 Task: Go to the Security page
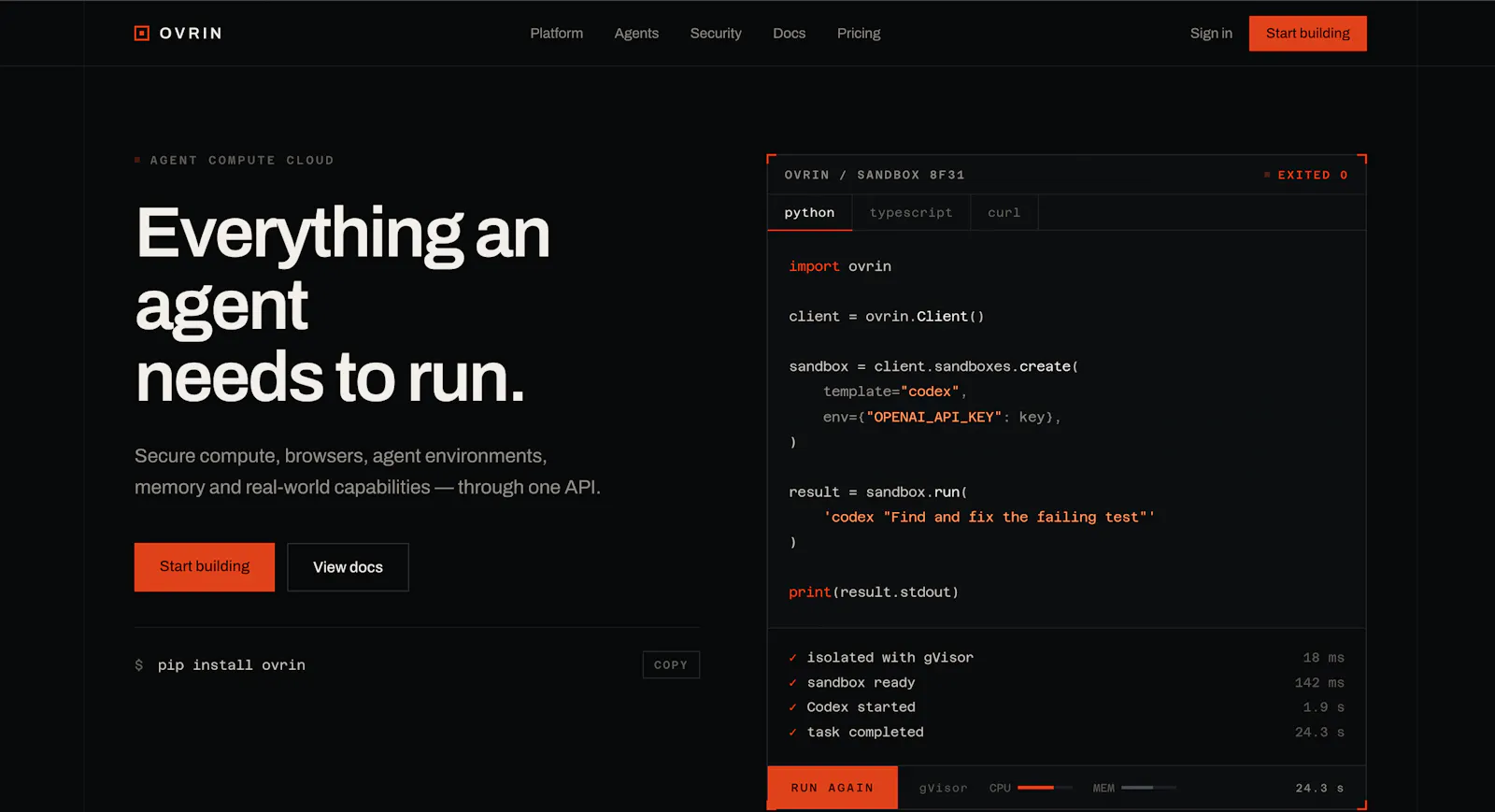(716, 33)
